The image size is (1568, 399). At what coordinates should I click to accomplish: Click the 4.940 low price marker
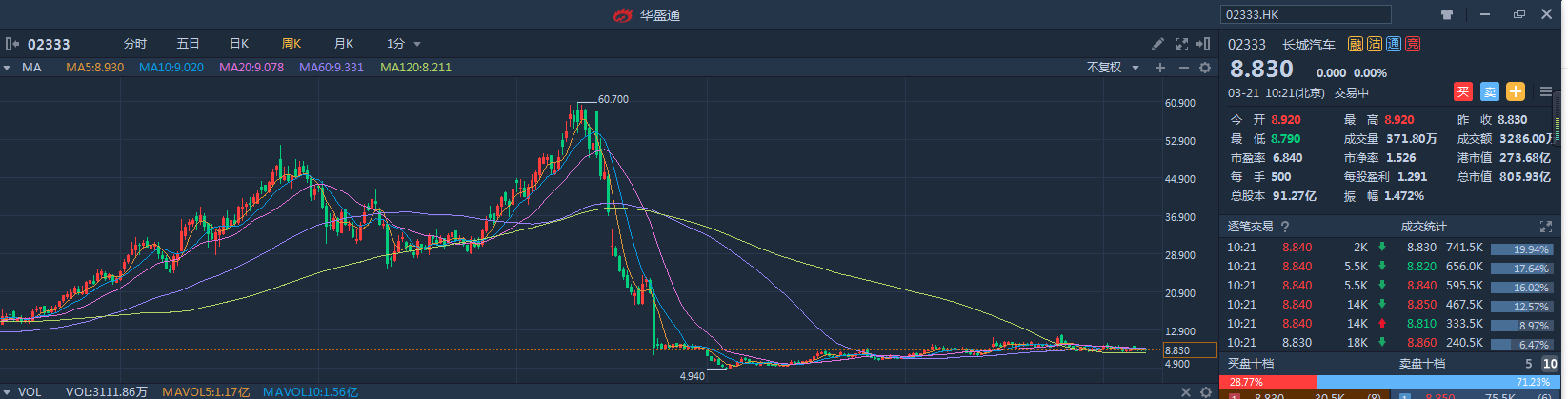pyautogui.click(x=693, y=376)
